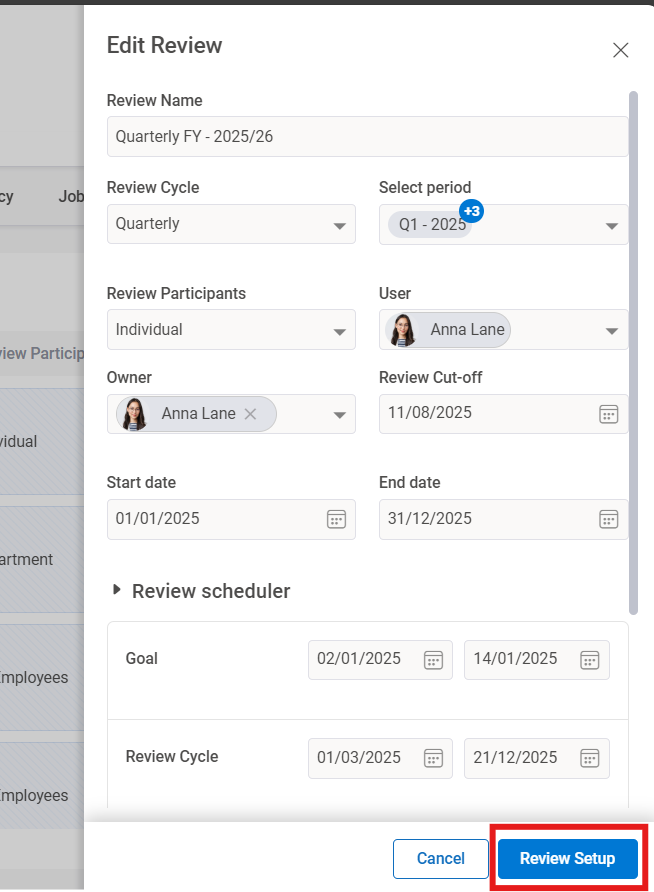This screenshot has height=892, width=654.
Task: Open the Review Cycle dropdown
Action: coord(339,225)
